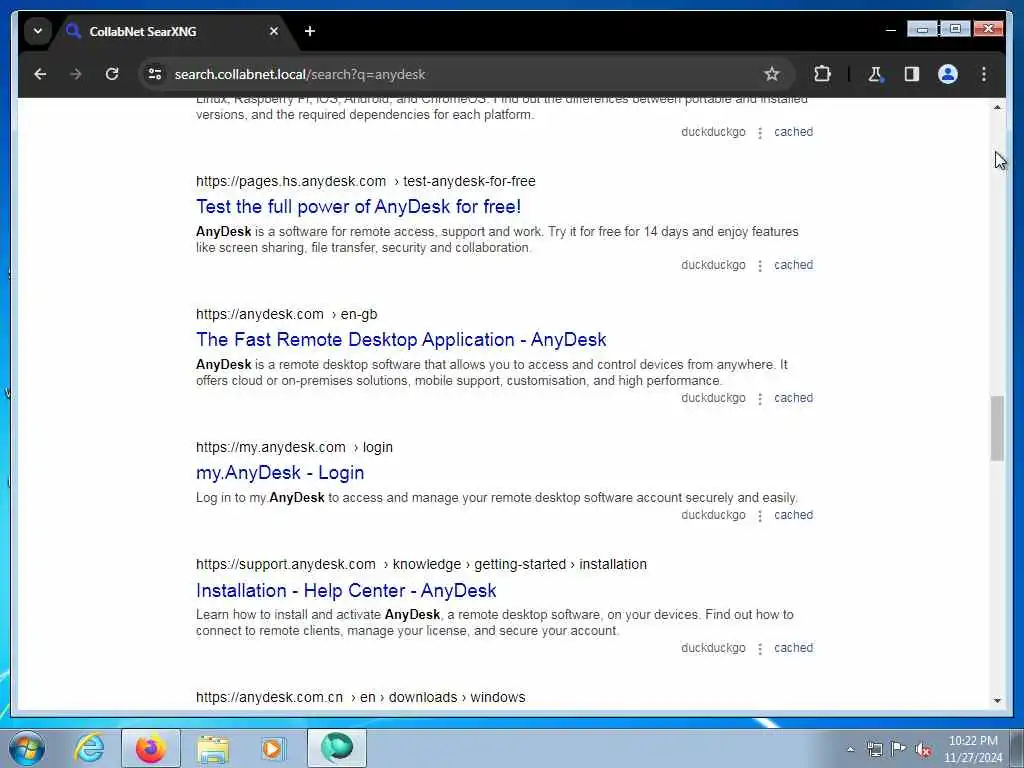The height and width of the screenshot is (768, 1024).
Task: Expand options menu for Fast Remote Desktop result
Action: [x=760, y=399]
